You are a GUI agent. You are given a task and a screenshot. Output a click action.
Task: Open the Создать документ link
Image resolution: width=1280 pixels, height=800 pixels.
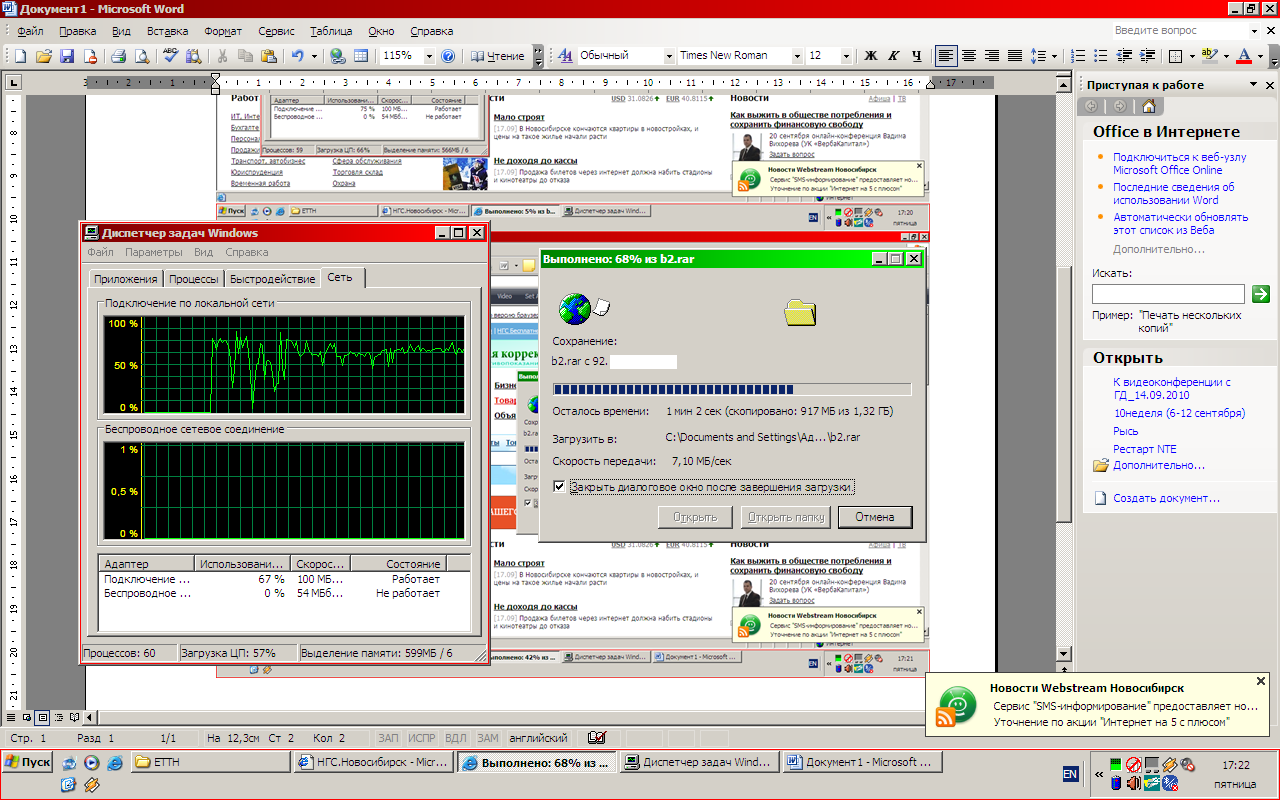click(1165, 498)
